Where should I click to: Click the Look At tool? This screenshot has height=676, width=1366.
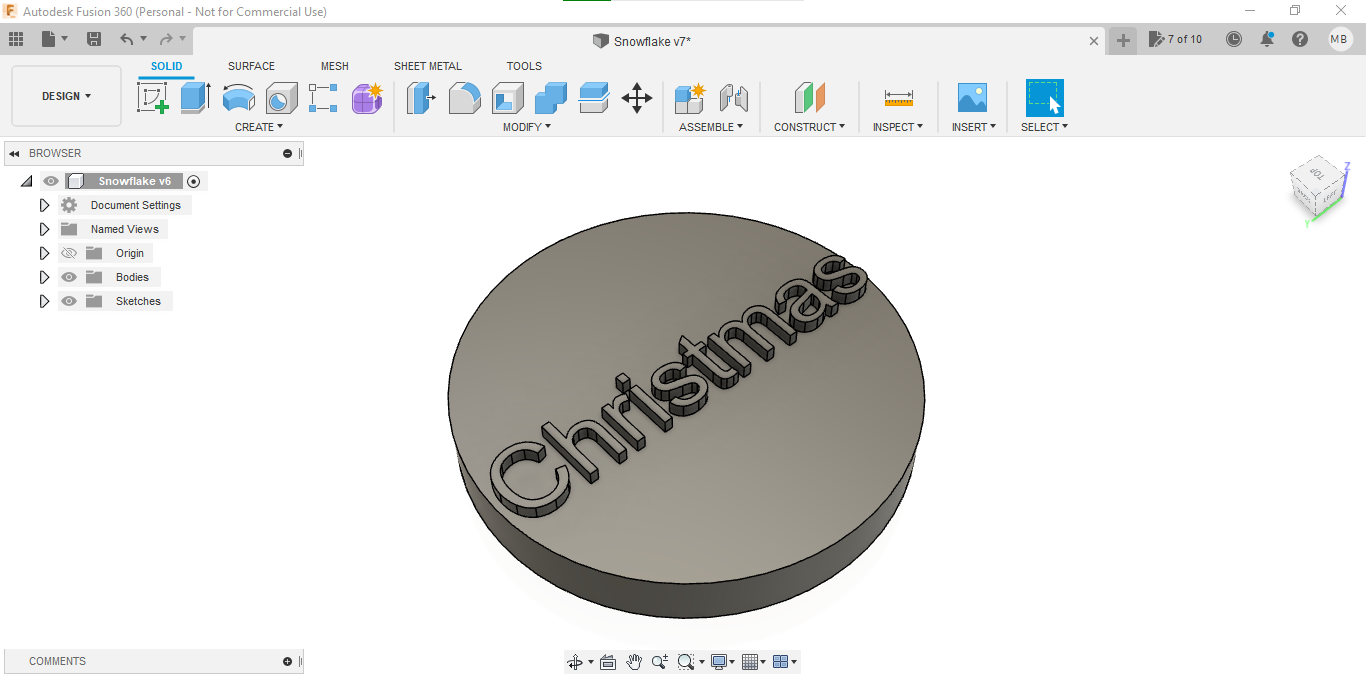click(x=608, y=662)
